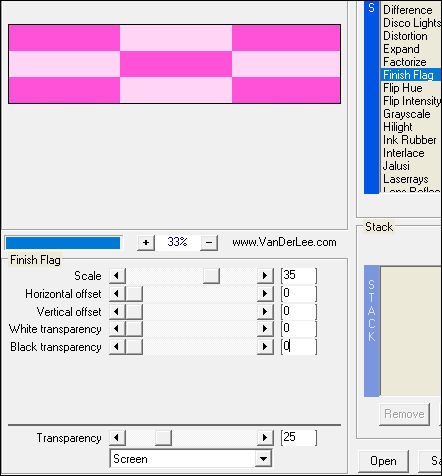Click the Black transparency left arrow
442x476 pixels.
pyautogui.click(x=117, y=347)
